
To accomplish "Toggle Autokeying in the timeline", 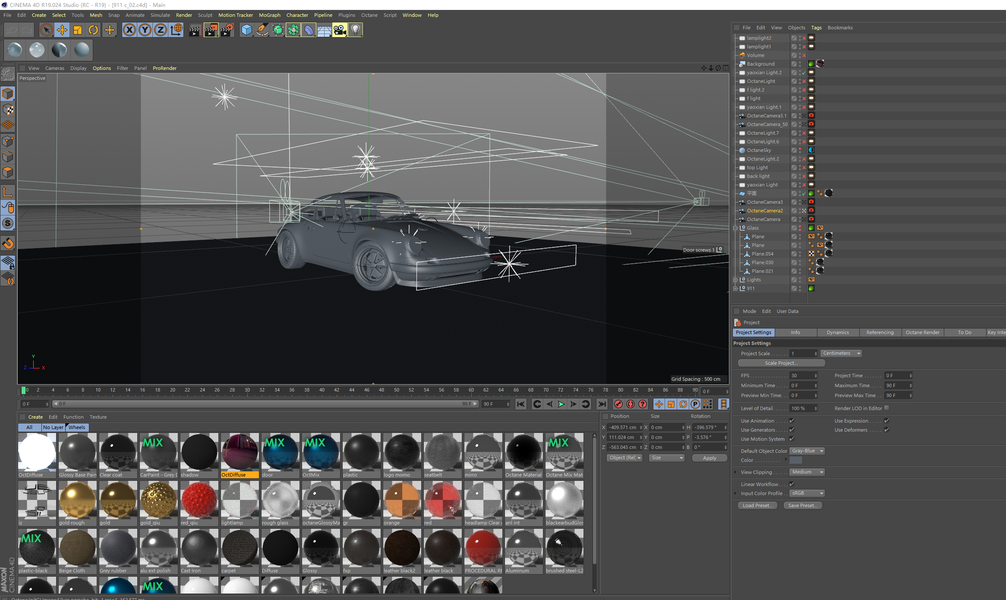I will [x=631, y=404].
